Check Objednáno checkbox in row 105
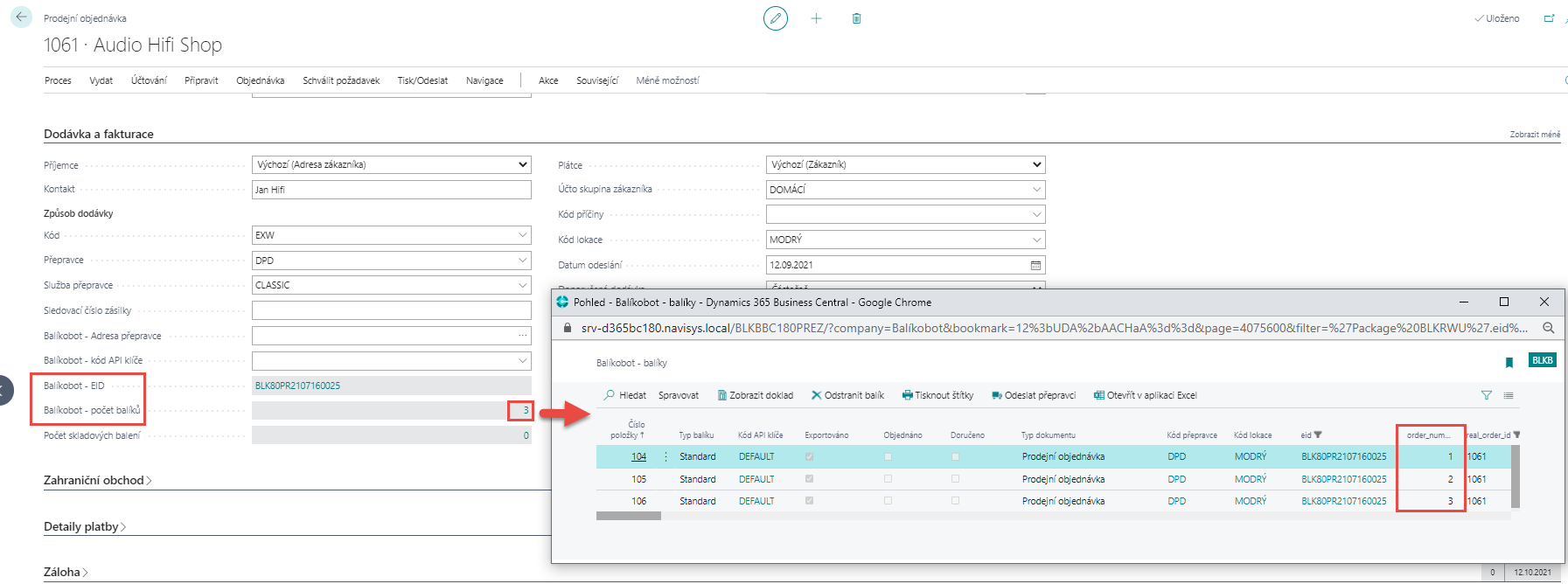Screen dimensions: 1568x584 [888, 479]
